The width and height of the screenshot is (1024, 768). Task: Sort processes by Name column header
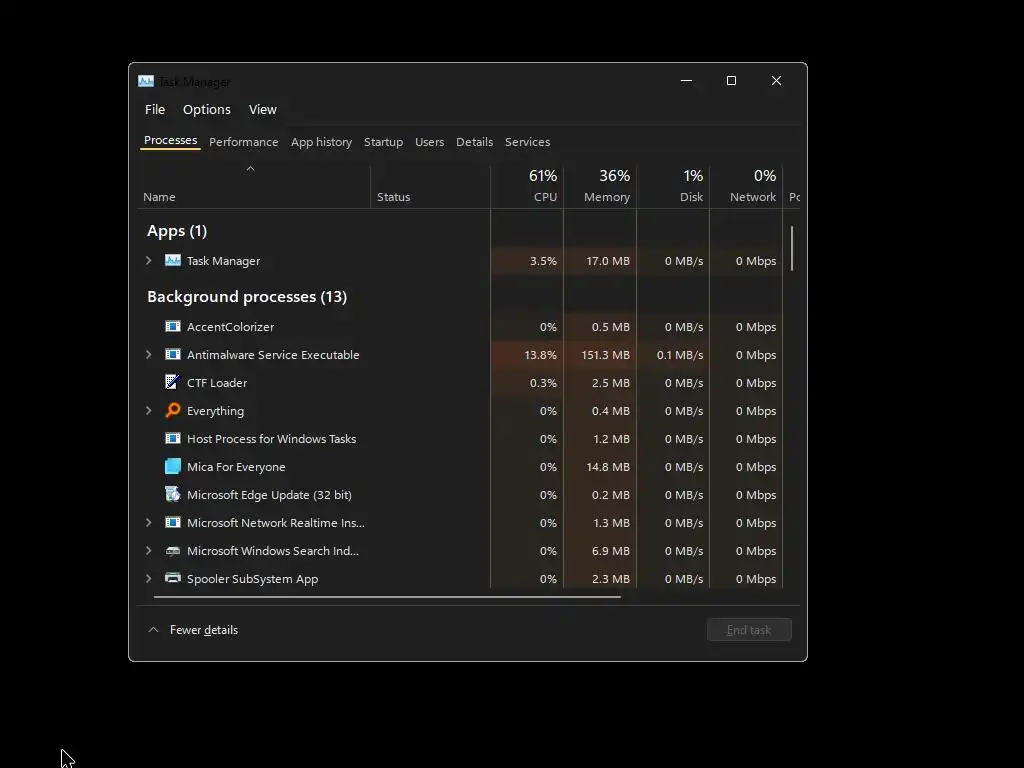[253, 187]
